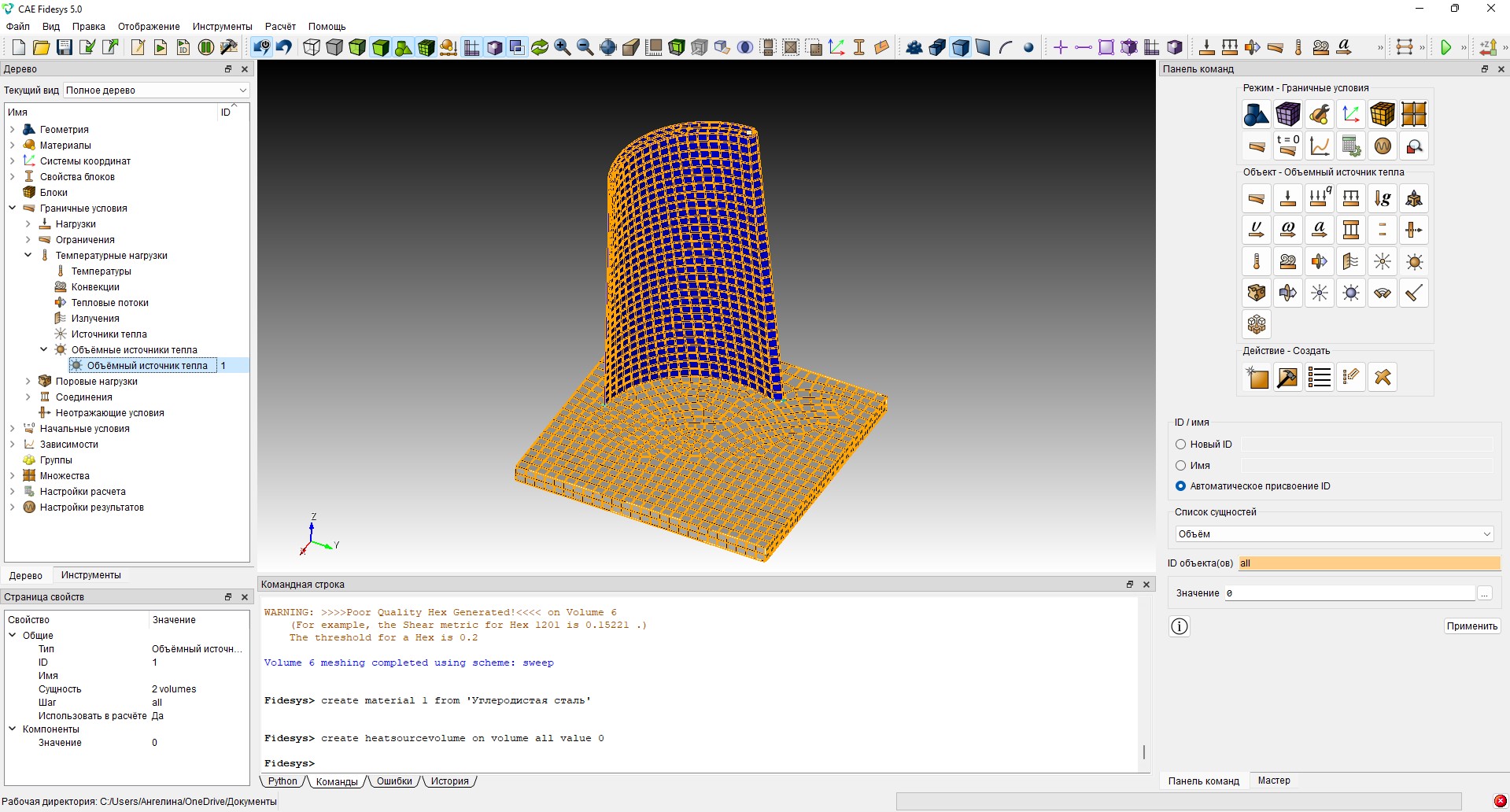Screen dimensions: 1510x812
Task: Expand the Нагрузки tree node
Action: [x=28, y=224]
